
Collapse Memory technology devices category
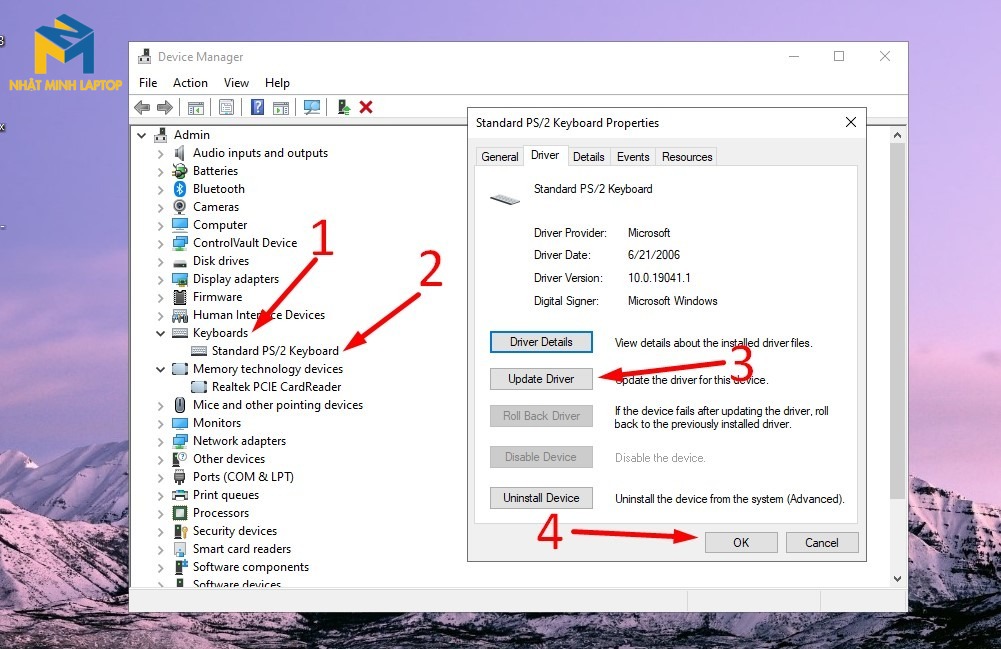coord(160,369)
